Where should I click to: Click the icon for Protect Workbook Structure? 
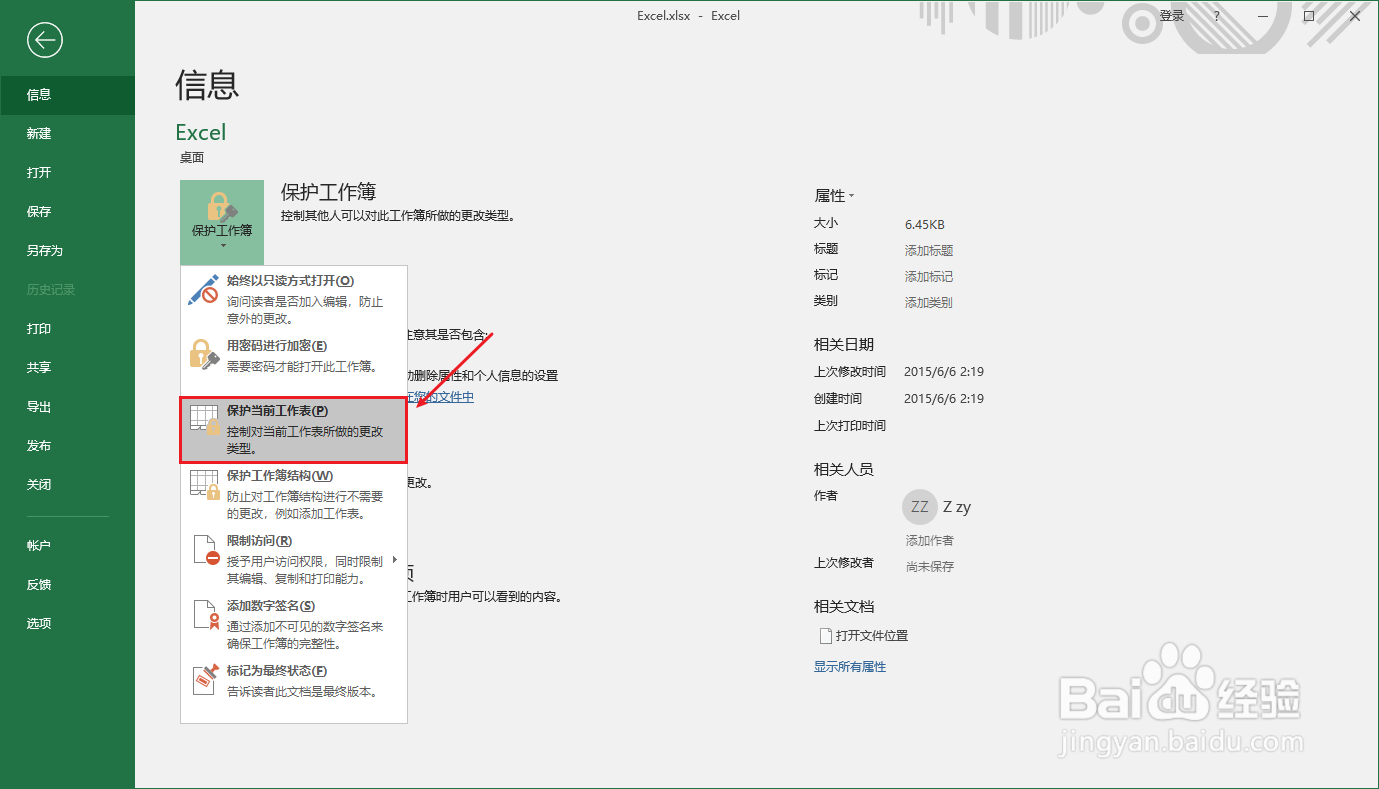(x=204, y=485)
